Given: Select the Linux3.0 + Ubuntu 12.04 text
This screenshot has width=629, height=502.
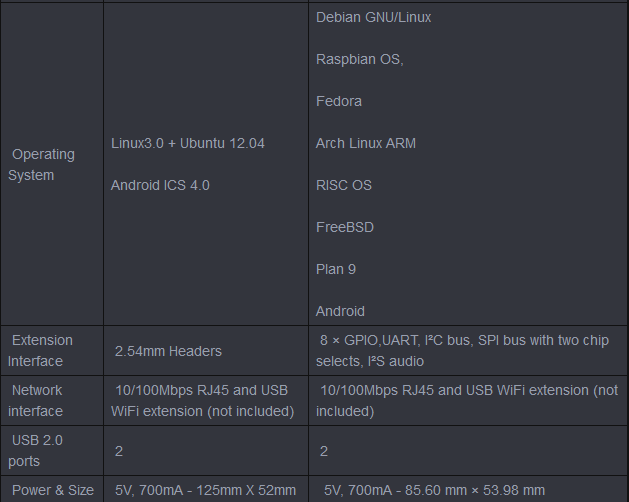Looking at the screenshot, I should [x=188, y=143].
